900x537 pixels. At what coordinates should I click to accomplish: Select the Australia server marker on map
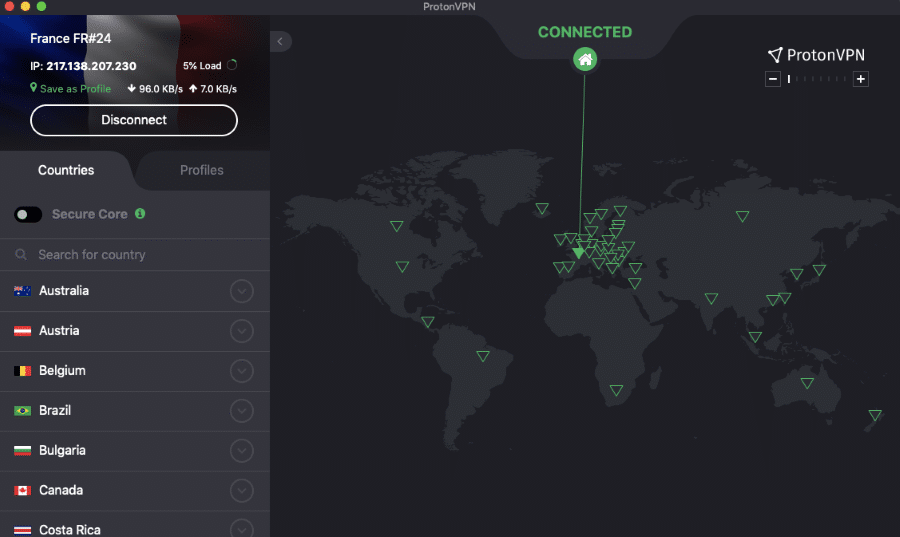(x=807, y=383)
